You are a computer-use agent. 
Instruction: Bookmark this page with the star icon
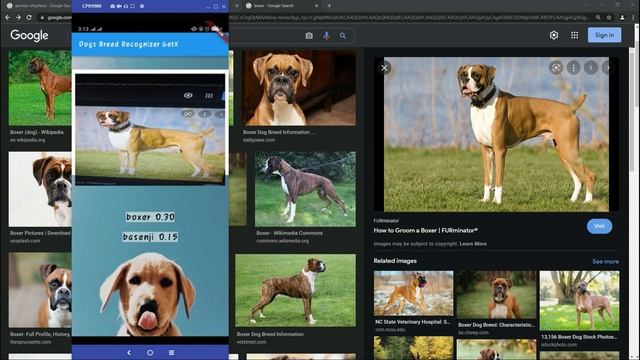tap(609, 18)
